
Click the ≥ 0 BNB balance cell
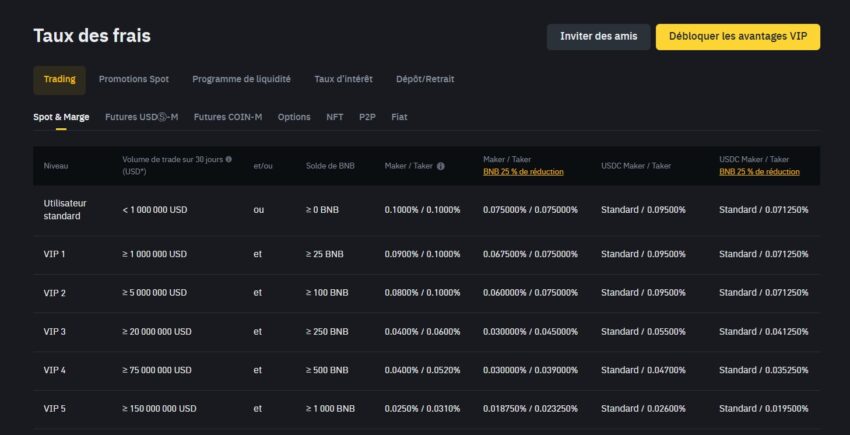(322, 210)
